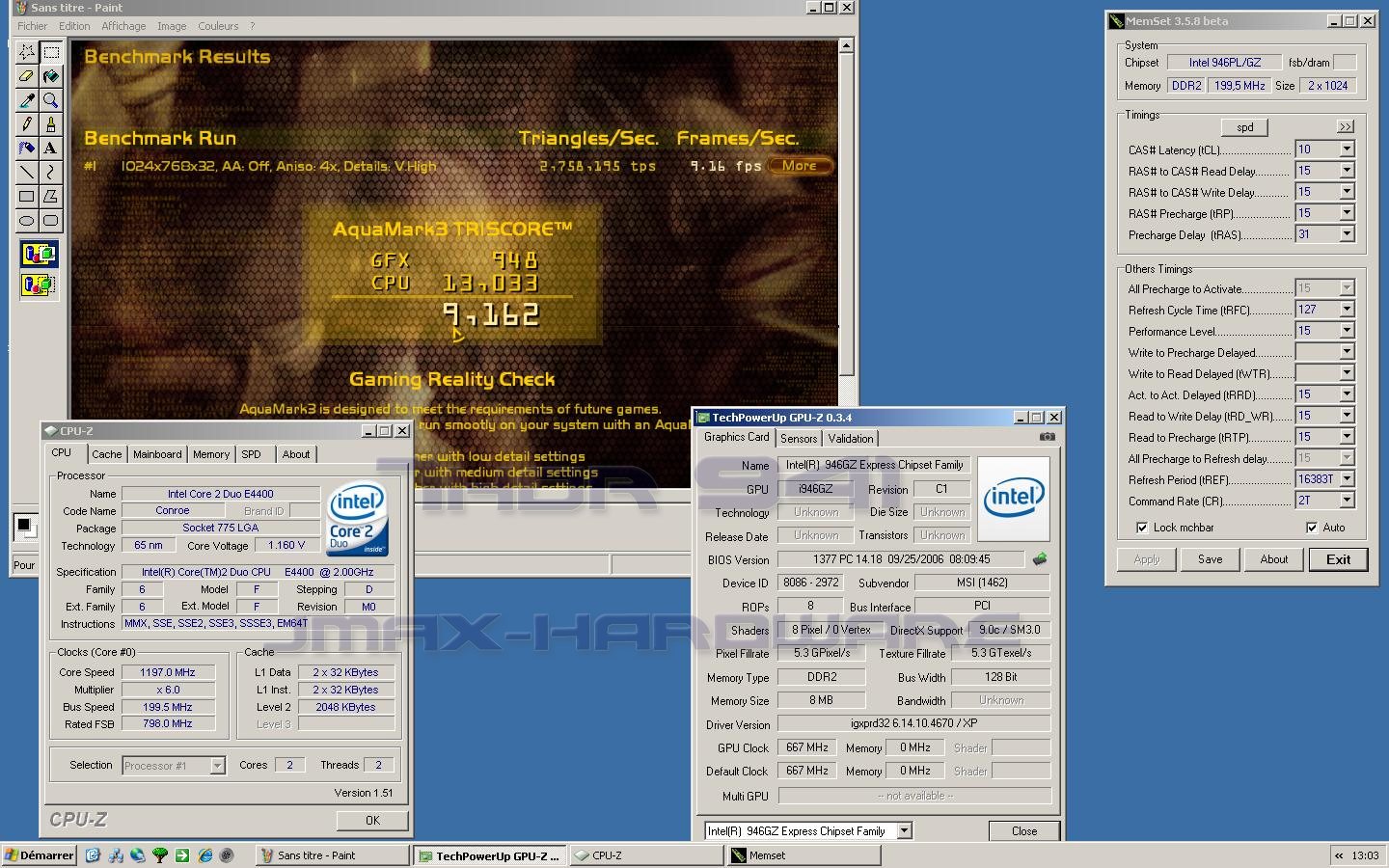This screenshot has height=868, width=1389.
Task: Choose the Polygon shape tool
Action: click(51, 197)
